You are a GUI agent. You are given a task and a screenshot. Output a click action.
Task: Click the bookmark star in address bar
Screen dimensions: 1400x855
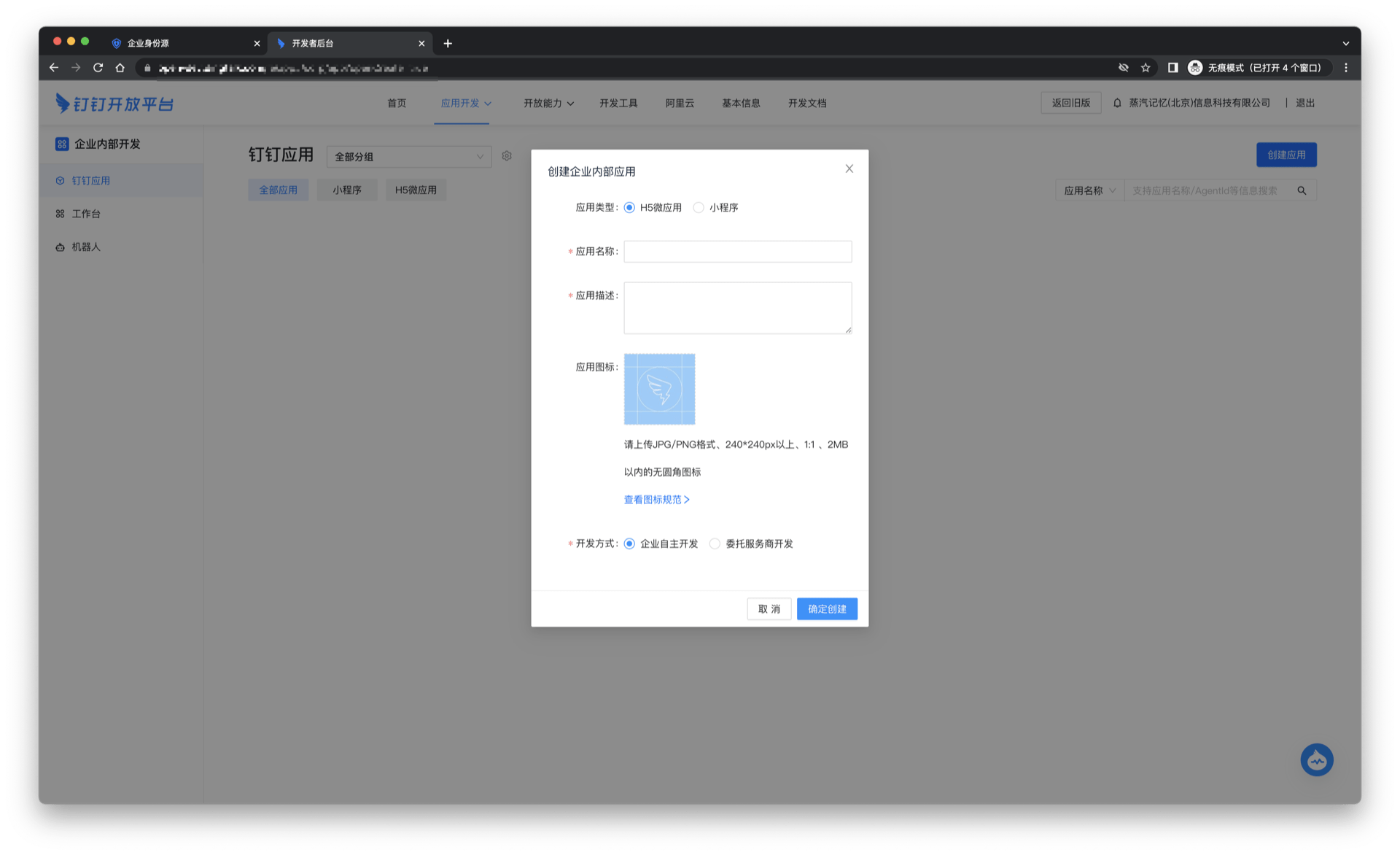pyautogui.click(x=1146, y=68)
